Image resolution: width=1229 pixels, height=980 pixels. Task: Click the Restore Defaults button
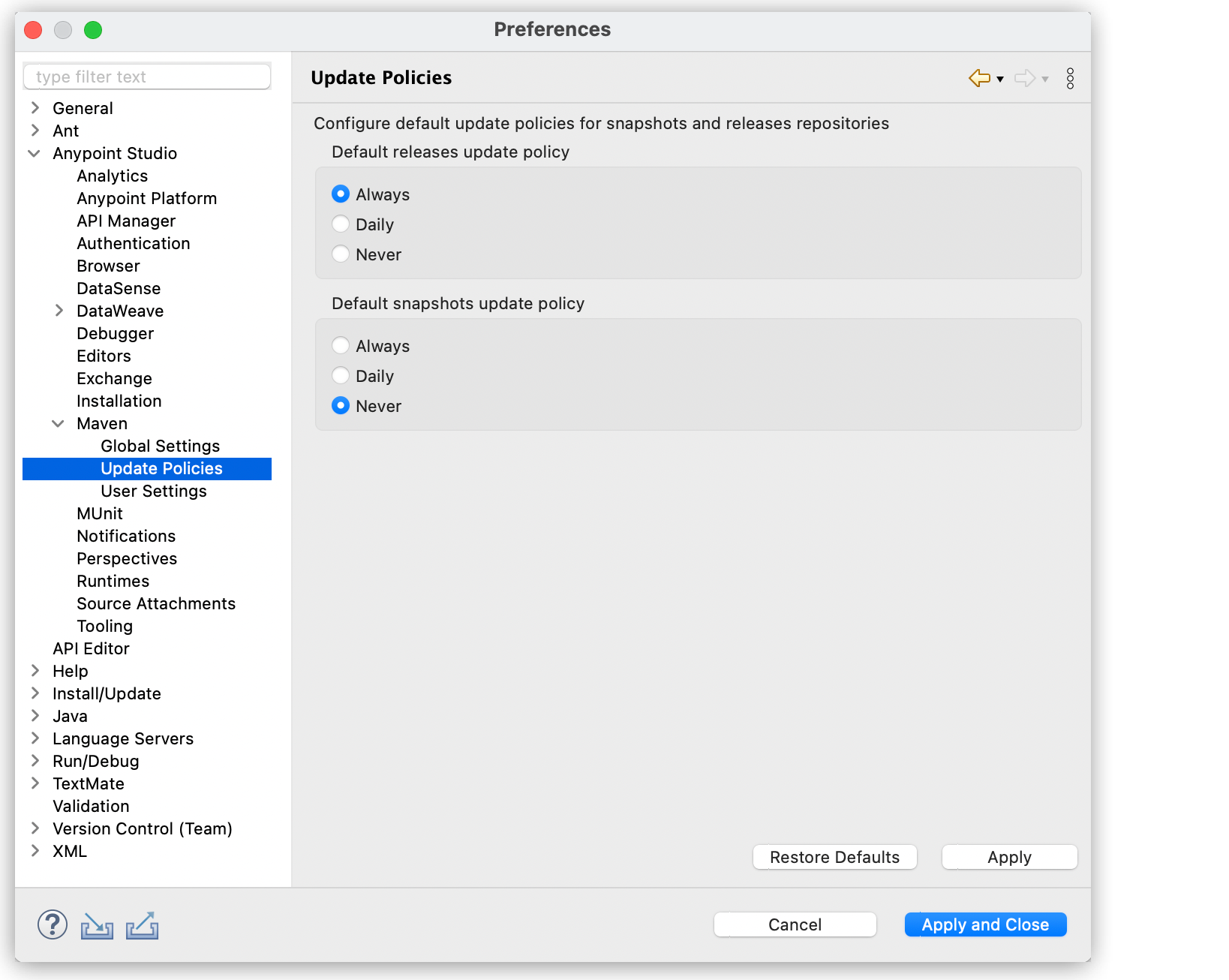(x=834, y=857)
